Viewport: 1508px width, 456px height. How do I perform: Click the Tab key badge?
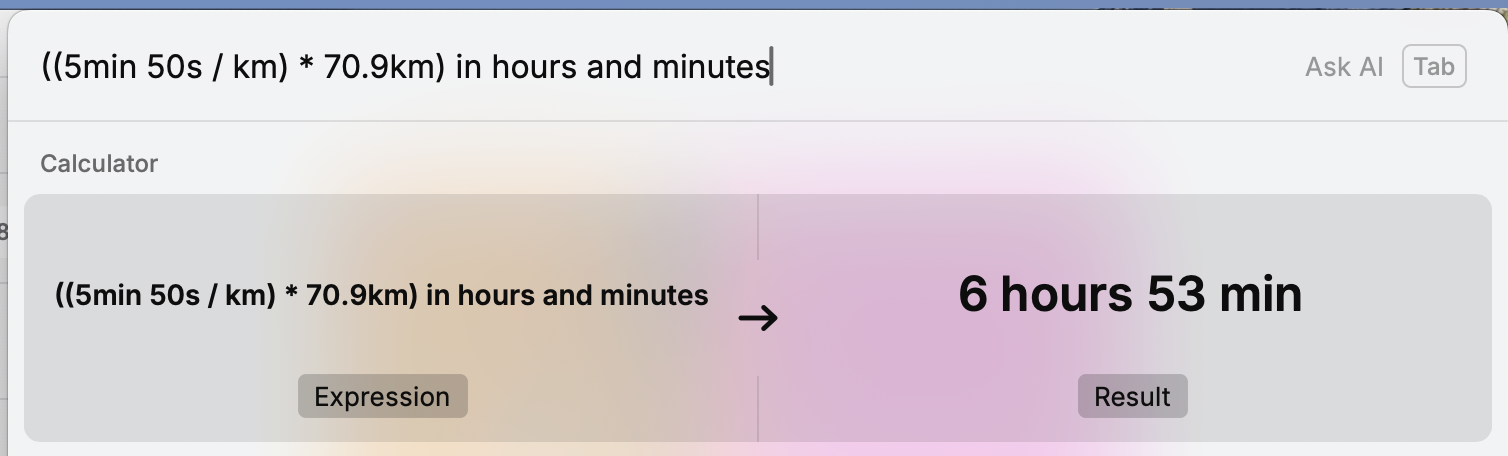pyautogui.click(x=1434, y=67)
